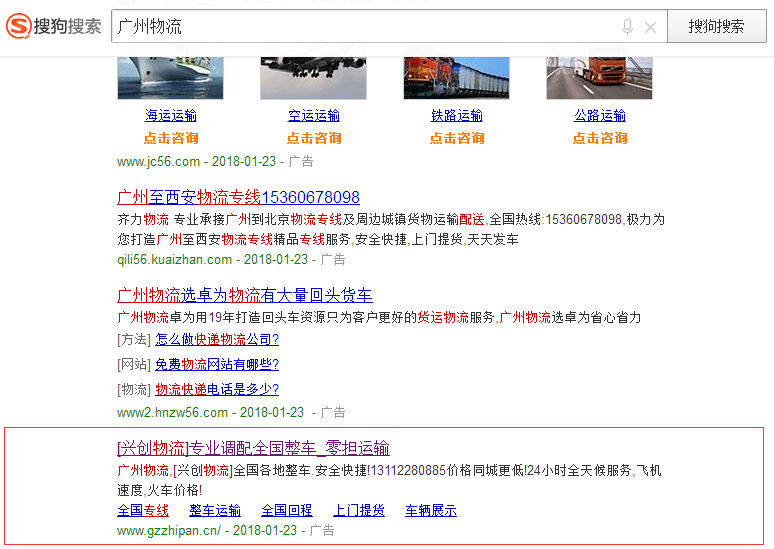Open the airplane air transport thumbnail
This screenshot has height=549, width=774.
click(x=314, y=77)
